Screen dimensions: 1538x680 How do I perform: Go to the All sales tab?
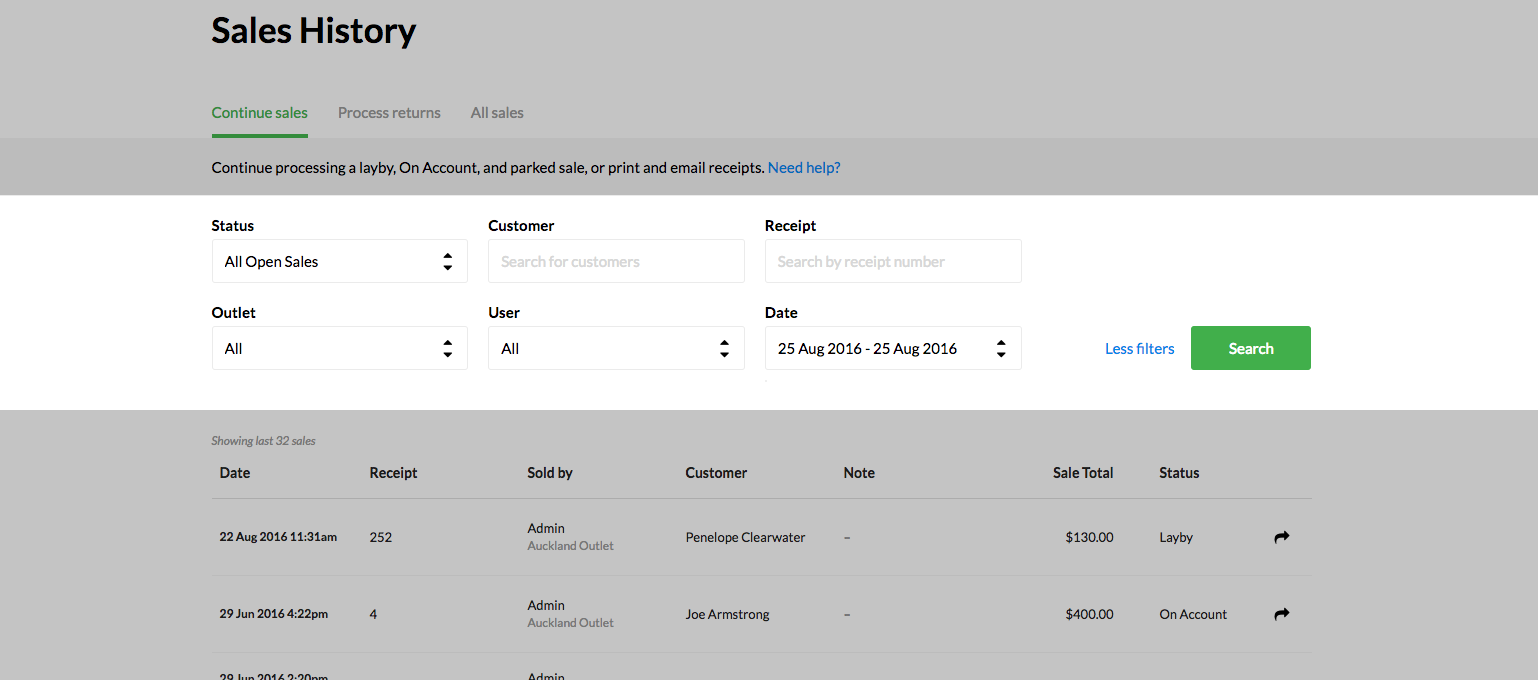(x=497, y=113)
